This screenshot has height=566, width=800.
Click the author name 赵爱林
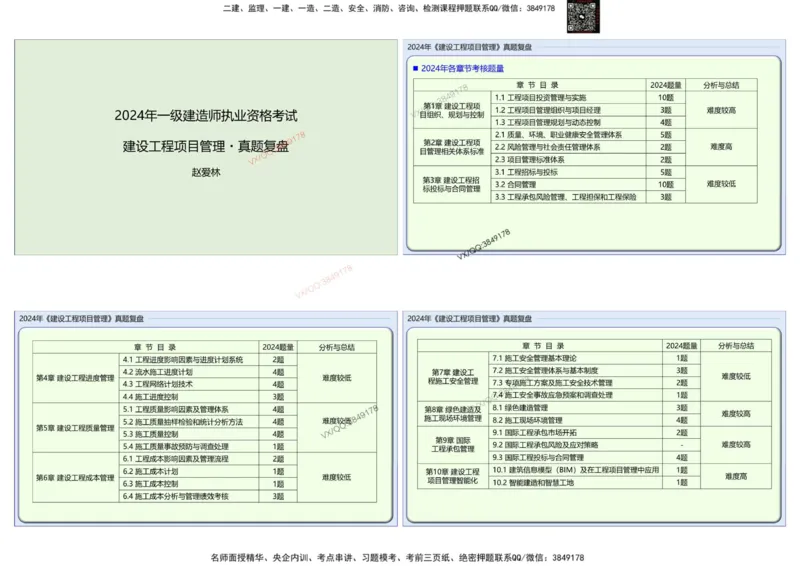pyautogui.click(x=206, y=173)
